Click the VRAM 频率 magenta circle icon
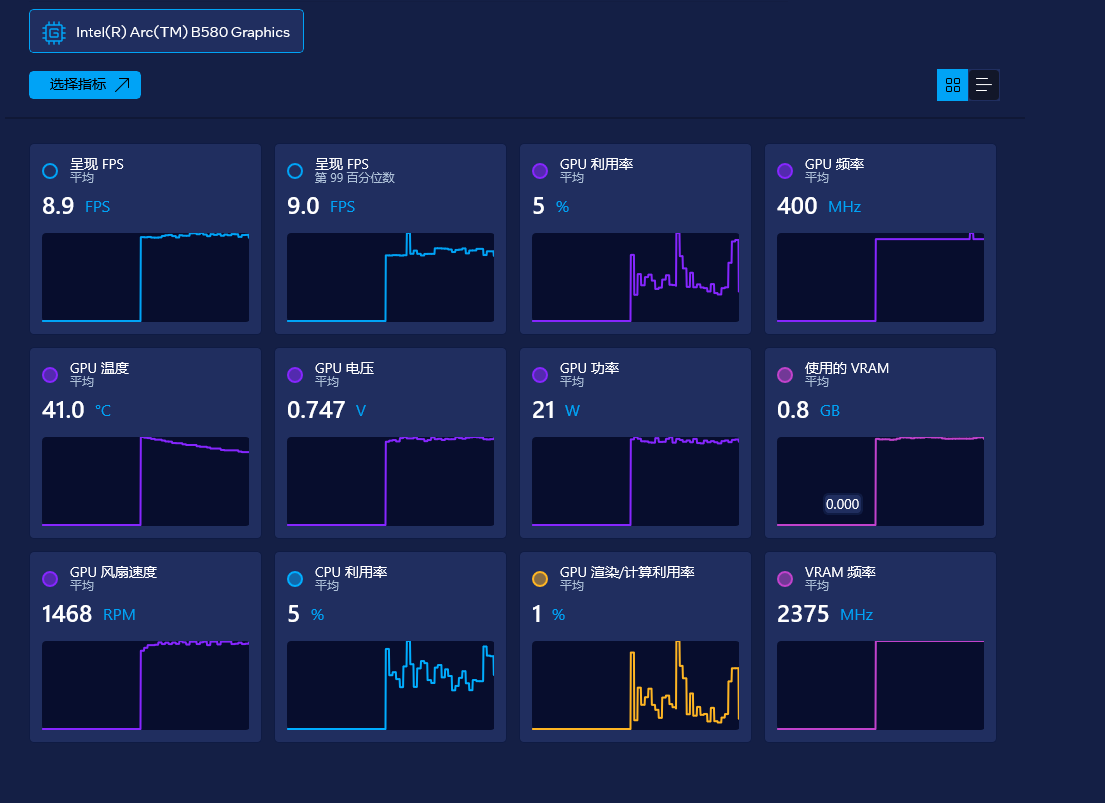 tap(785, 579)
